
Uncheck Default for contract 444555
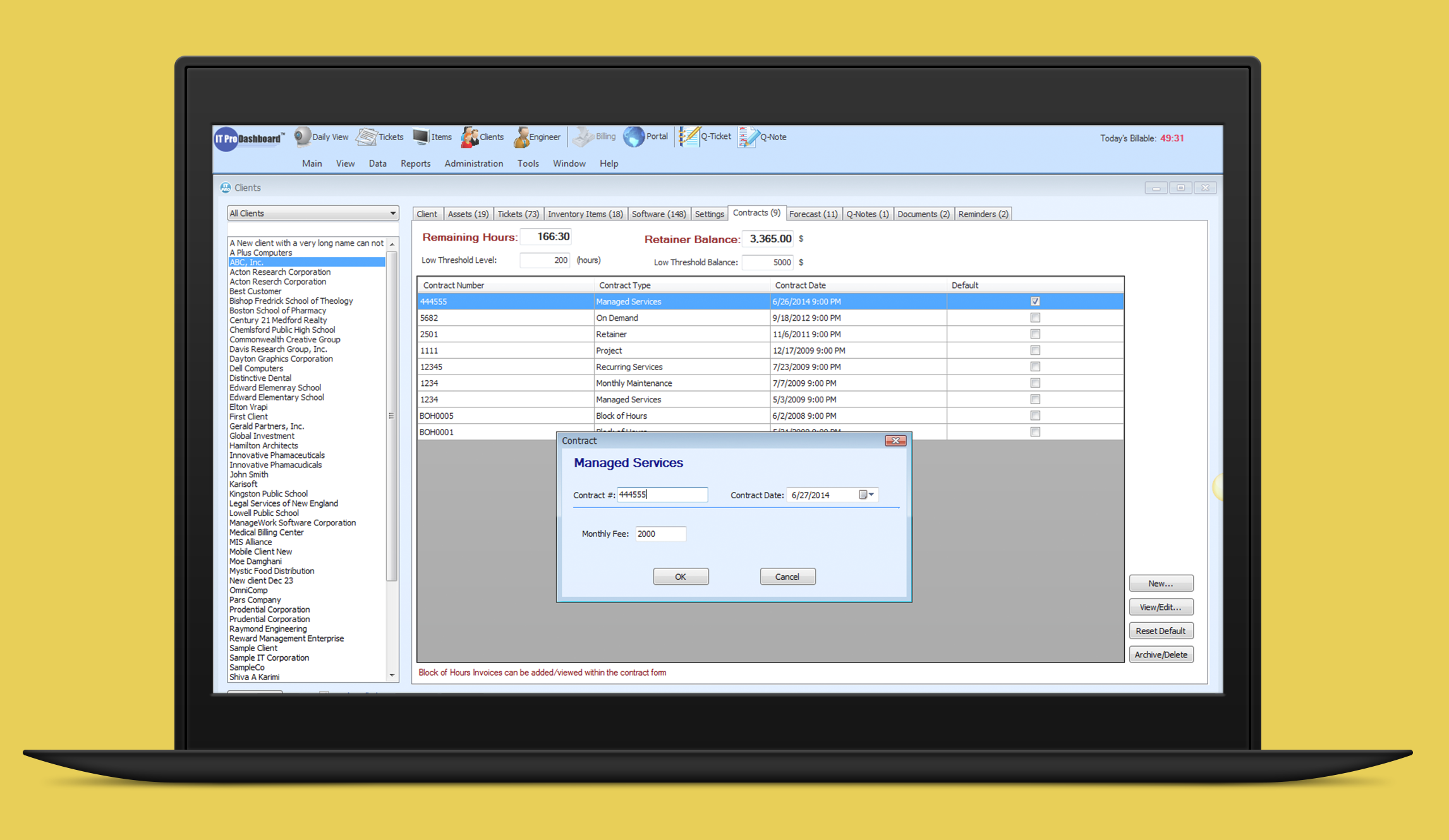pos(1035,301)
